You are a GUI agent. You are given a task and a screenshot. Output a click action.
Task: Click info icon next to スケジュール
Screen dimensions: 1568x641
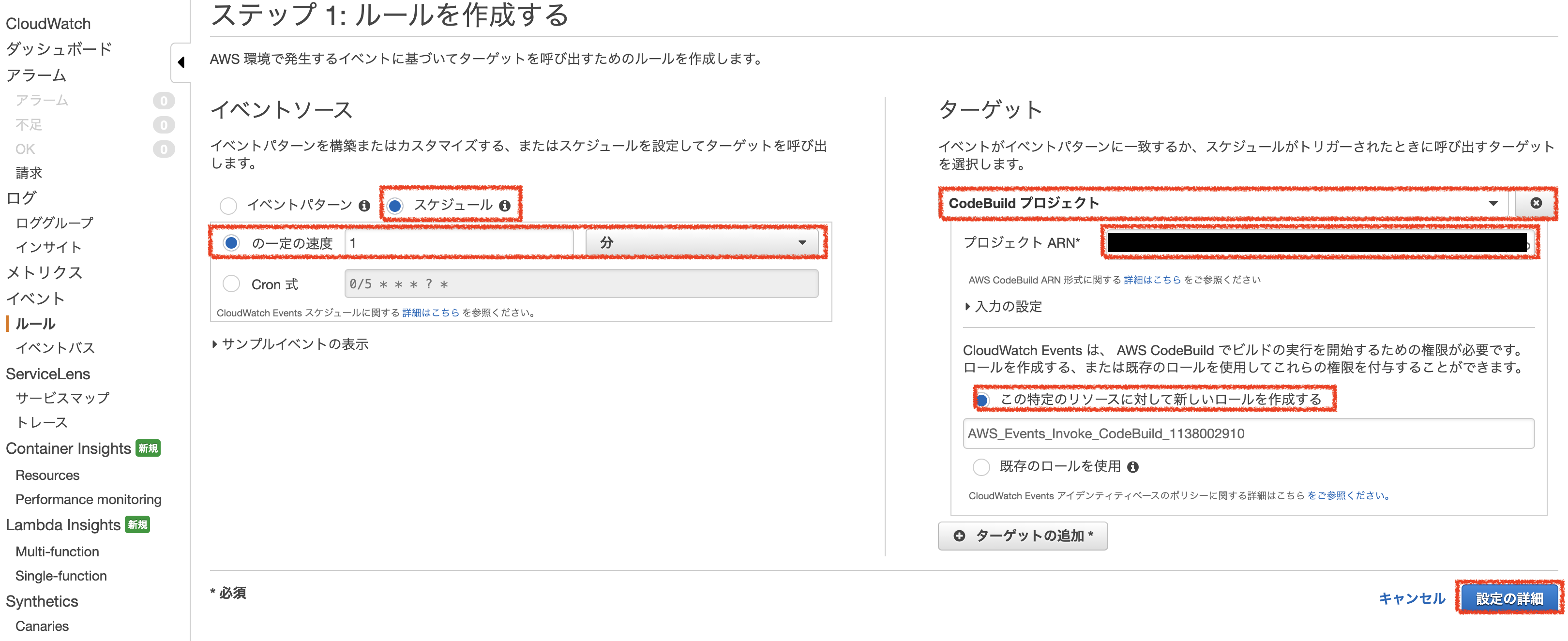(x=505, y=206)
